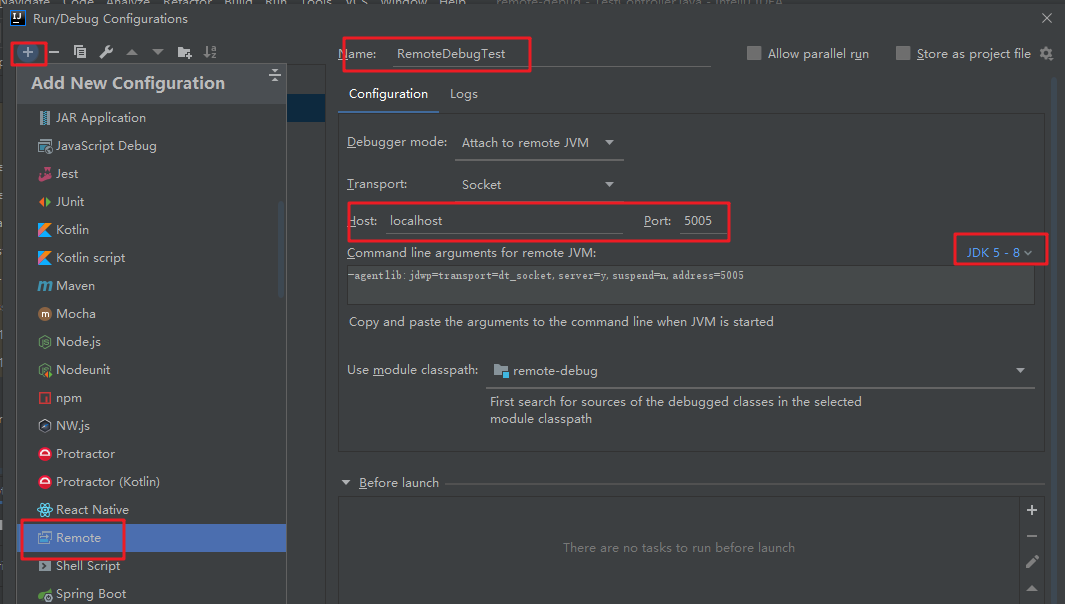Click the Host input field
1065x604 pixels.
pyautogui.click(x=504, y=221)
